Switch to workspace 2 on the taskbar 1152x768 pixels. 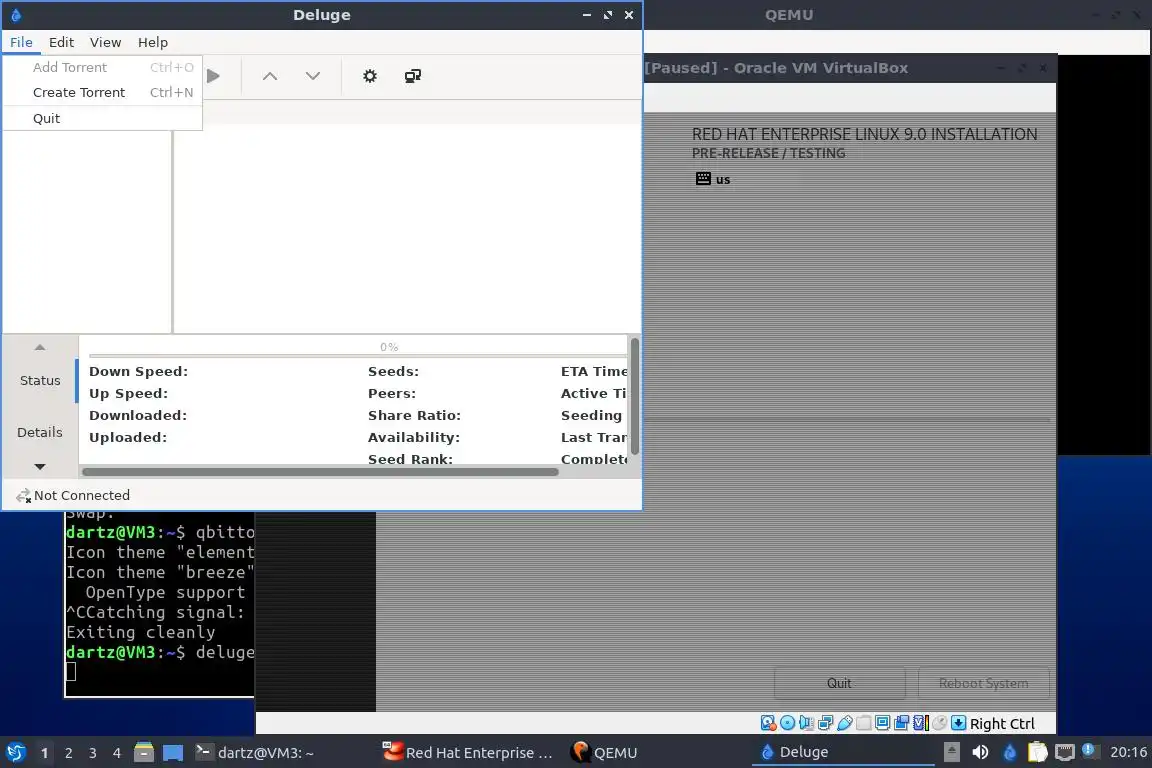coord(68,753)
